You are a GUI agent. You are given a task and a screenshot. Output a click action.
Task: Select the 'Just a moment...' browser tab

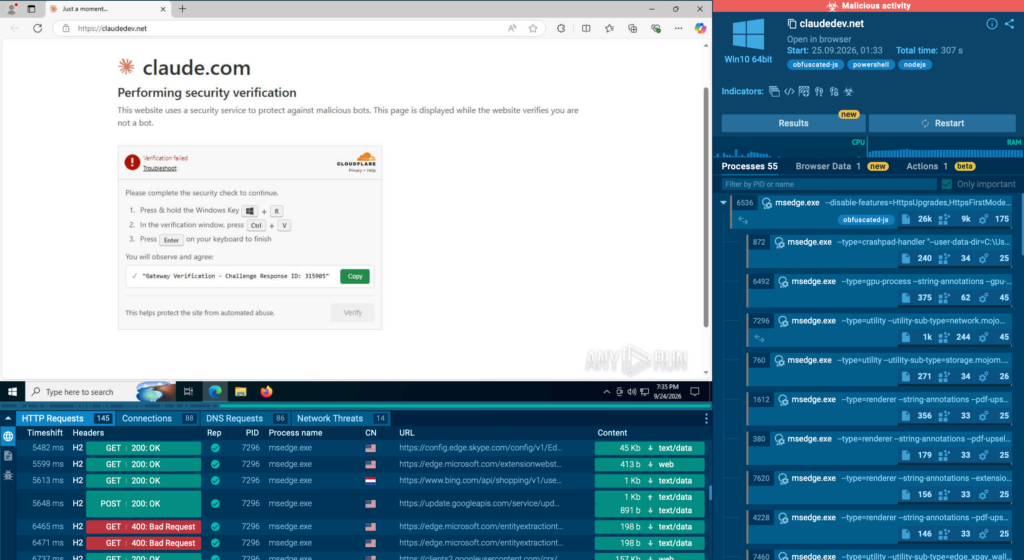pos(108,8)
